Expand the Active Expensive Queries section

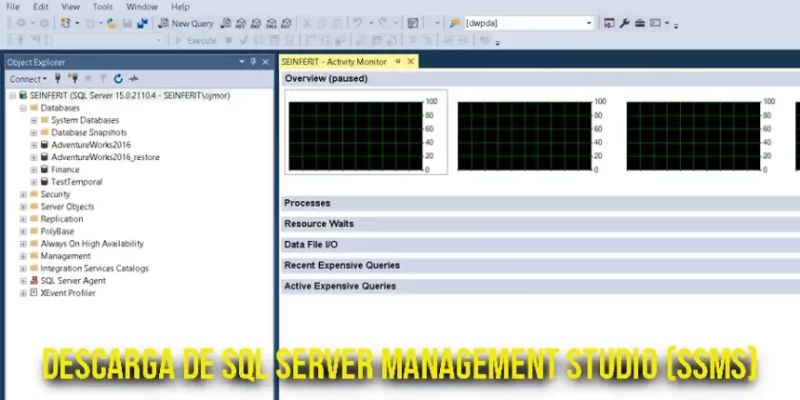(541, 286)
